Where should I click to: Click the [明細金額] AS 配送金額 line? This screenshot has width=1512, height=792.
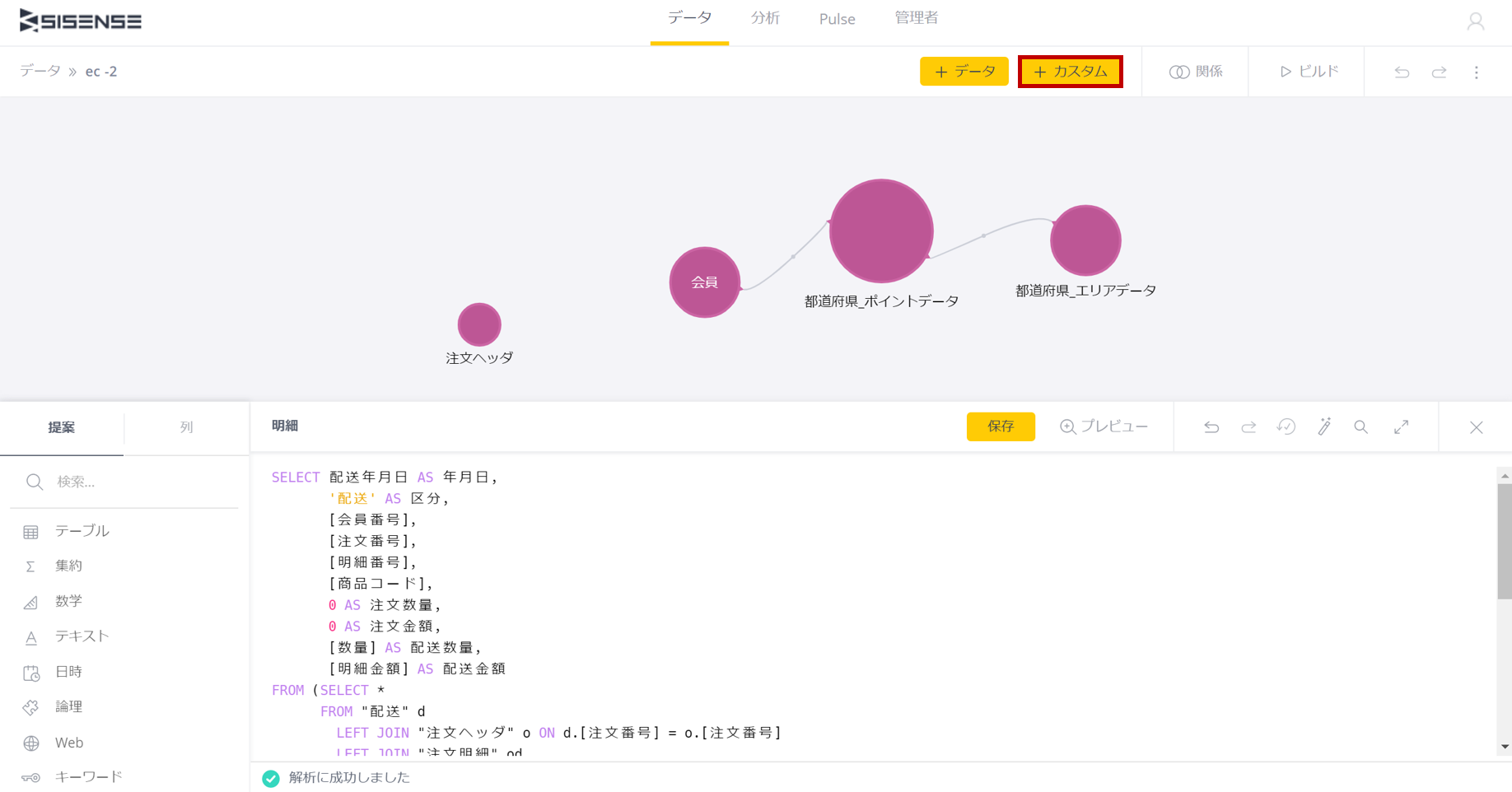[x=417, y=669]
